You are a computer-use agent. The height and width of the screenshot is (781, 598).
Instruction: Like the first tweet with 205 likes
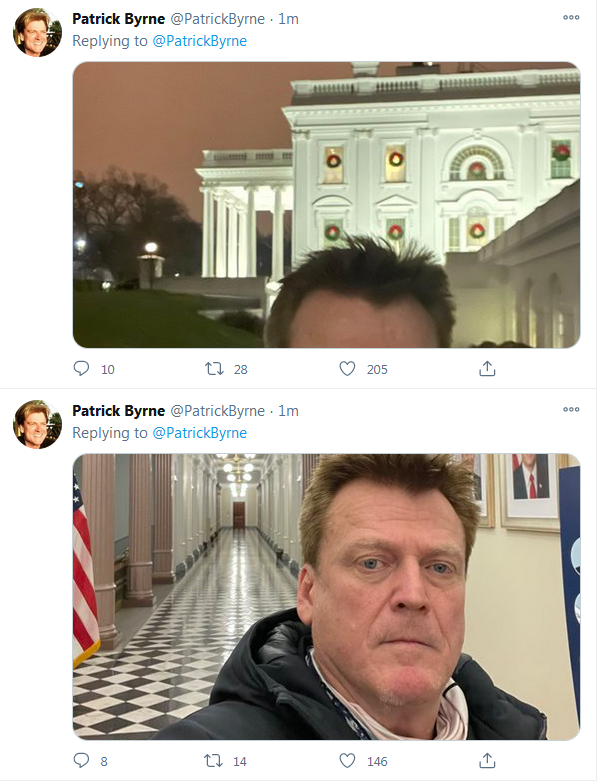tap(347, 369)
